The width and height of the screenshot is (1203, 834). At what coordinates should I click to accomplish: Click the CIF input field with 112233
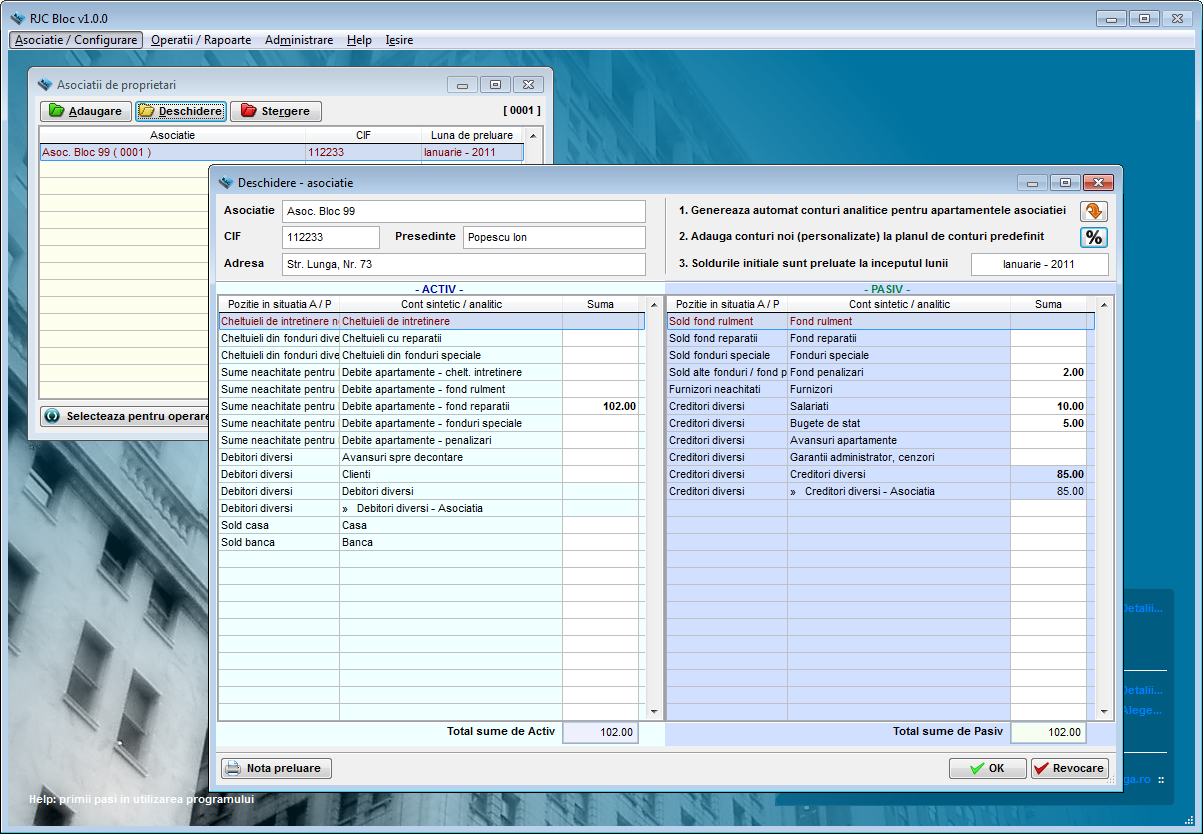point(331,237)
